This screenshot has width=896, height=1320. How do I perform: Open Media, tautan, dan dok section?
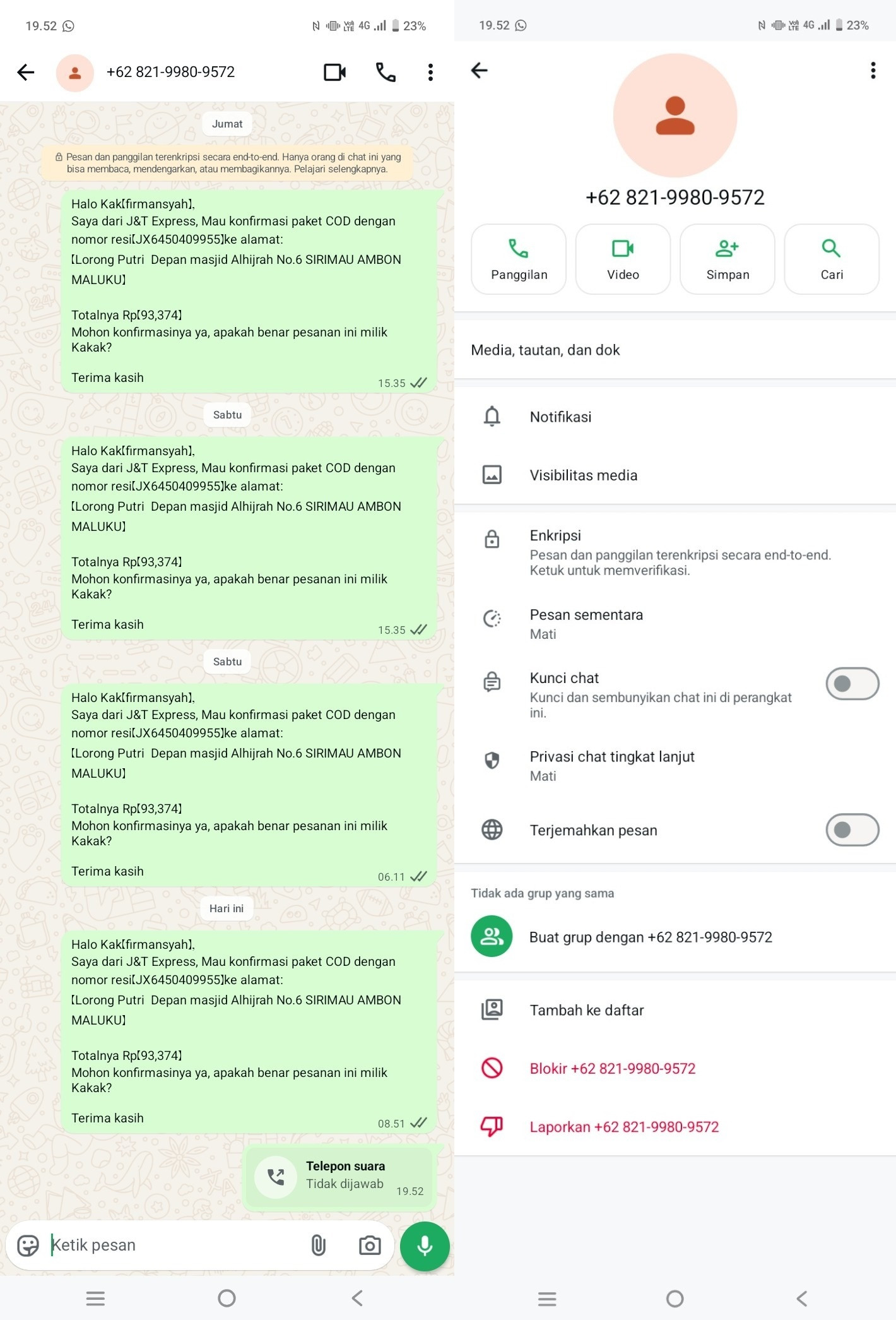675,350
